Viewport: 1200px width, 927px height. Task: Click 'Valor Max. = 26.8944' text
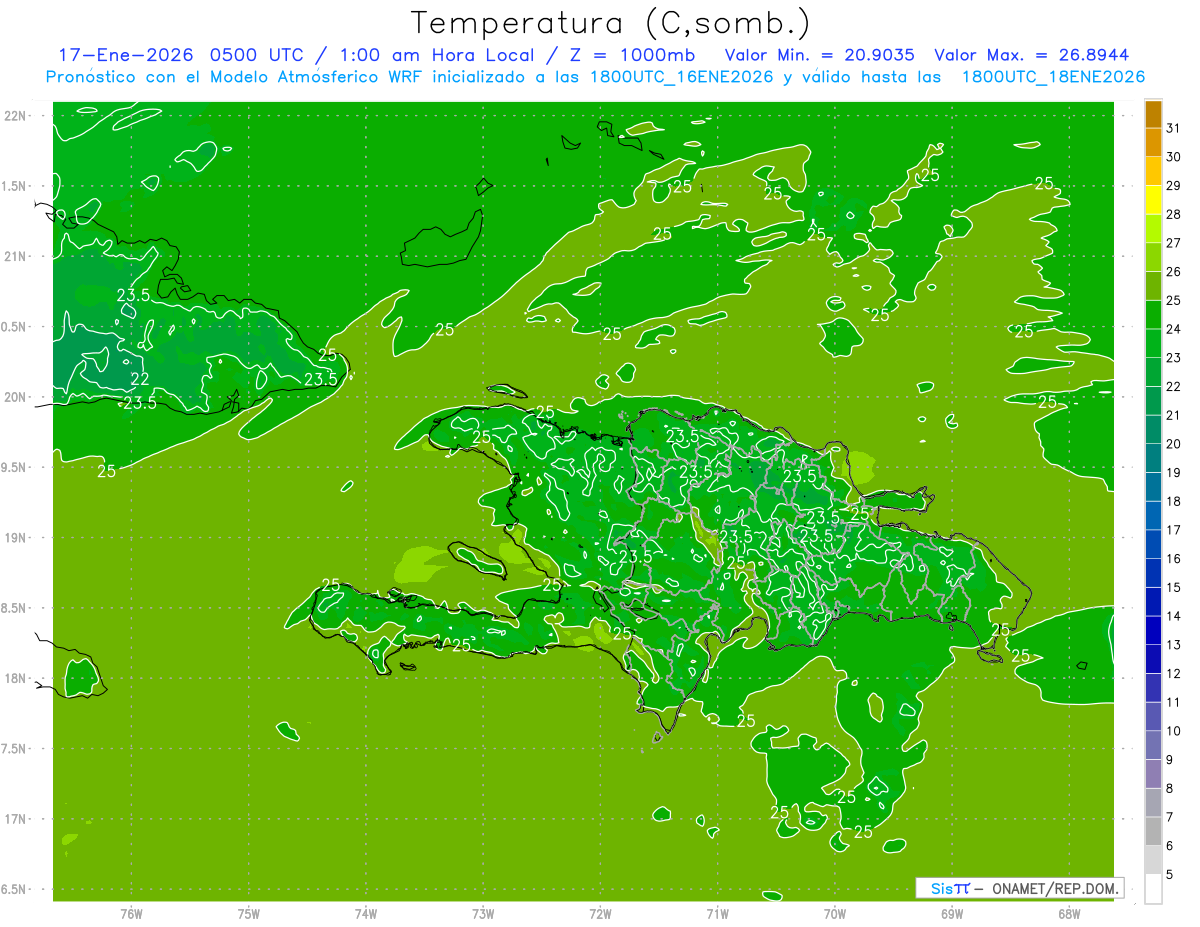point(1032,55)
